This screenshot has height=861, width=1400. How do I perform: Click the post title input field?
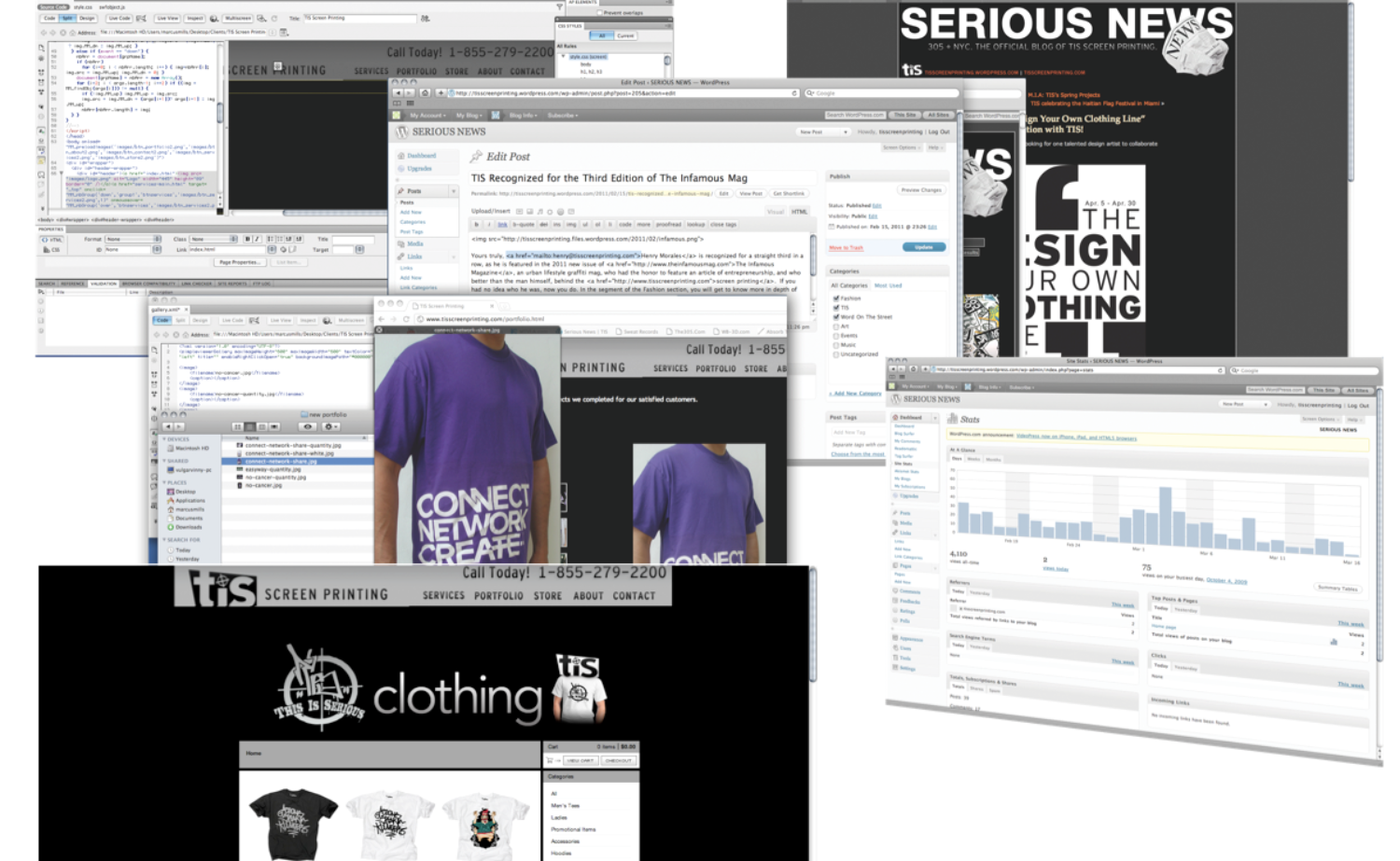point(643,177)
